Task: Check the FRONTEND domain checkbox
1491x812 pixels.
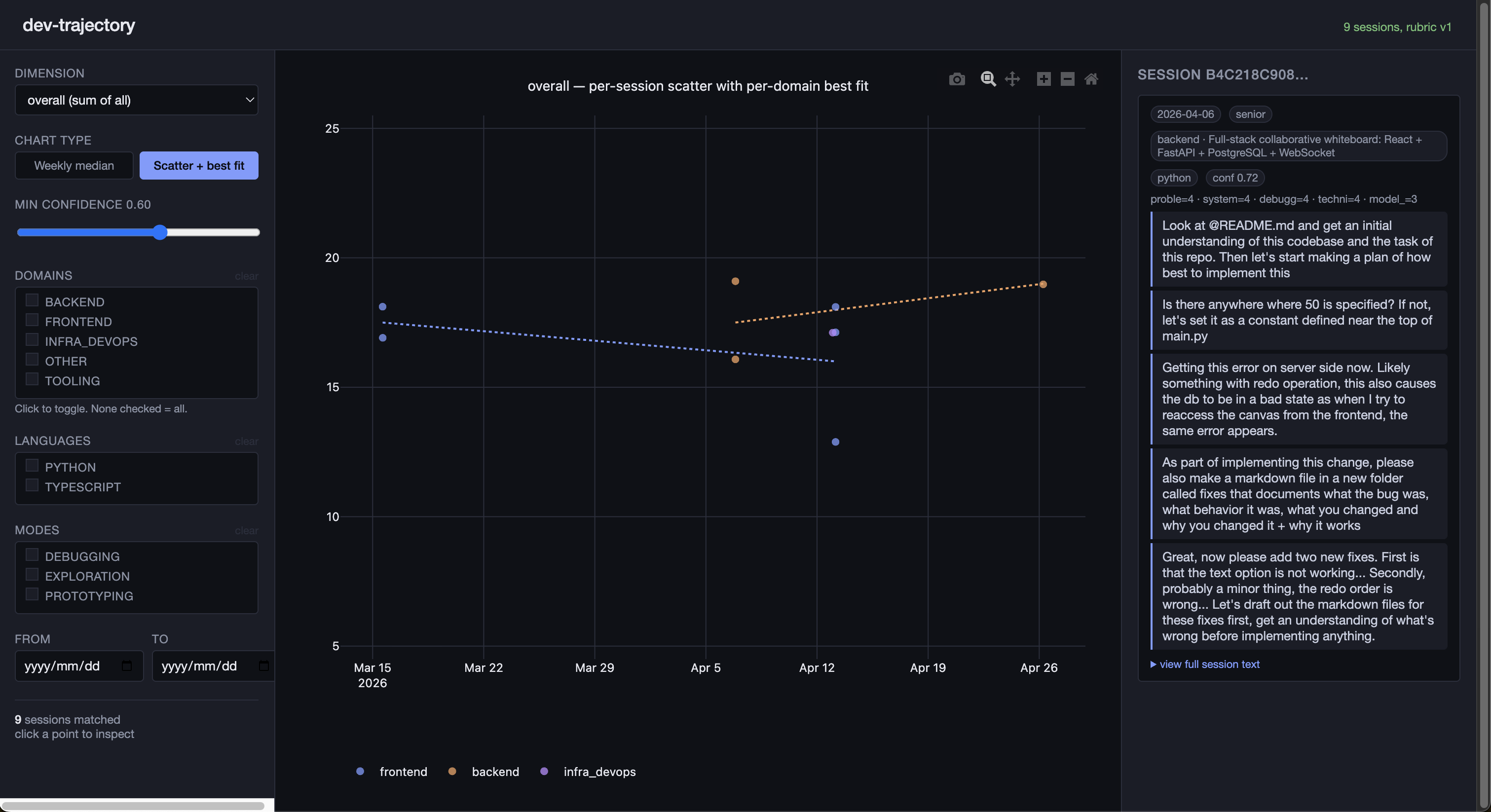Action: 32,320
